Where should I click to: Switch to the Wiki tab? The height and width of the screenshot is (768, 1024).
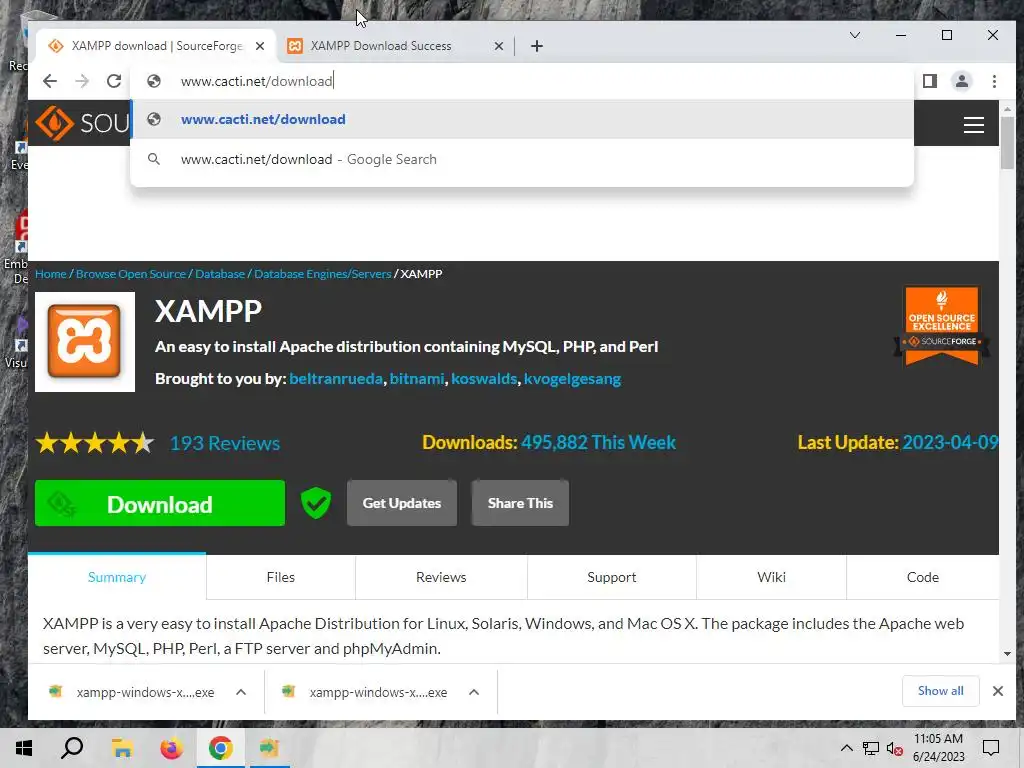771,577
